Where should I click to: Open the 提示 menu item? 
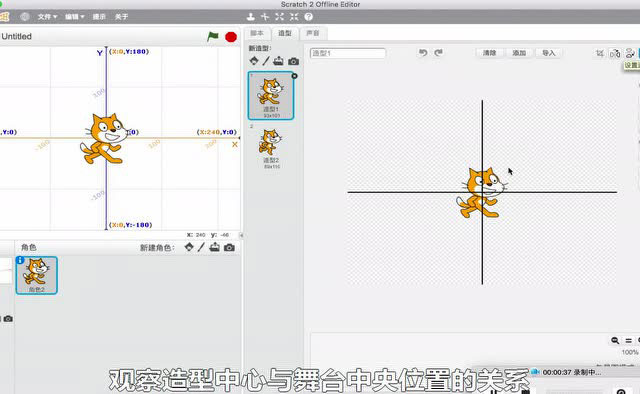(99, 17)
